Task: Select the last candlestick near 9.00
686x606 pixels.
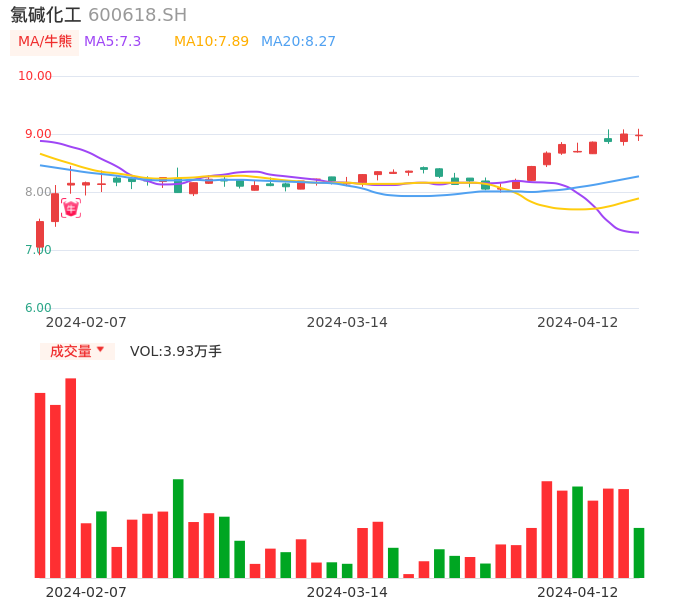Action: [x=639, y=135]
